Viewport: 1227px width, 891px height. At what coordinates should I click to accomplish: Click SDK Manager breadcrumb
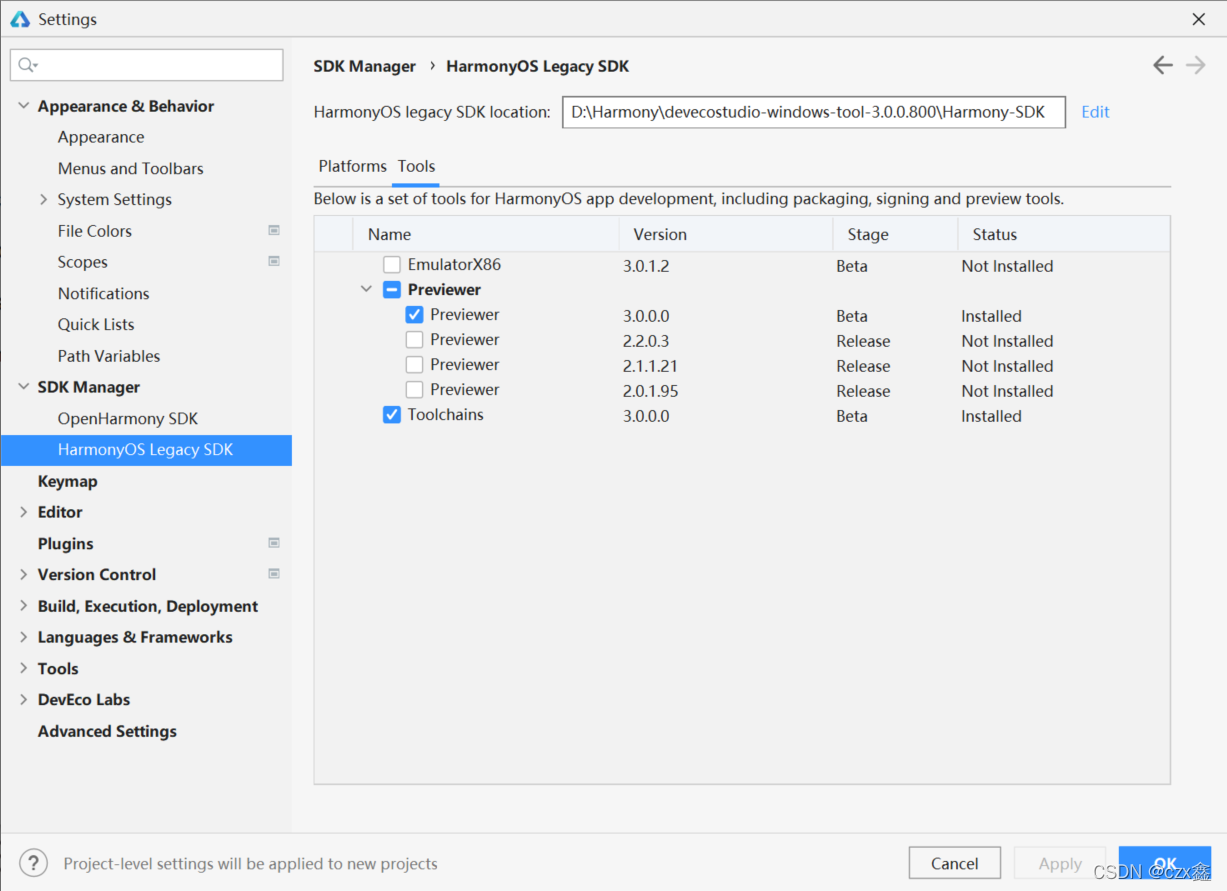click(364, 66)
